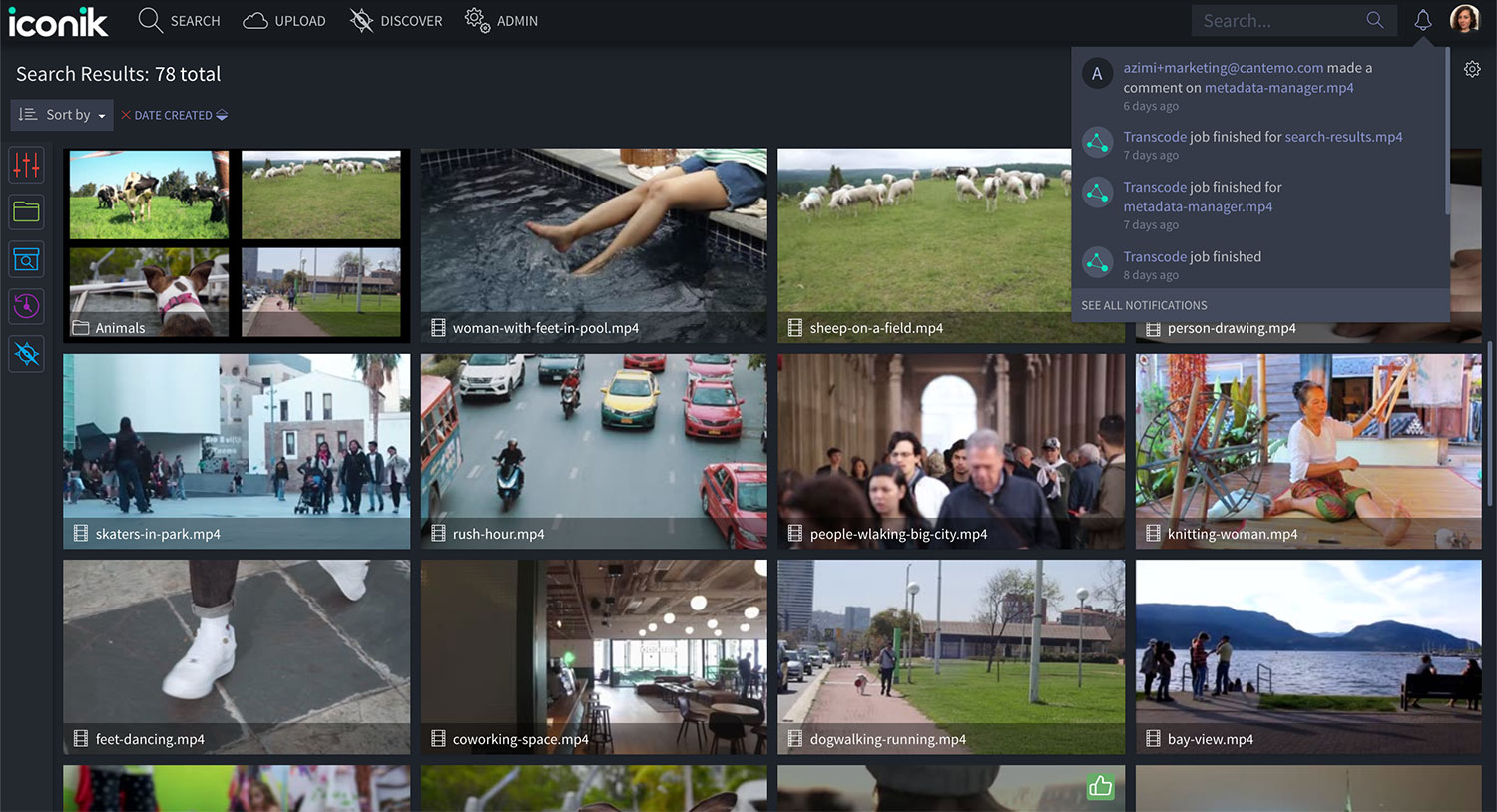Click the film icon on knitting-woman.mp4

coord(1153,534)
